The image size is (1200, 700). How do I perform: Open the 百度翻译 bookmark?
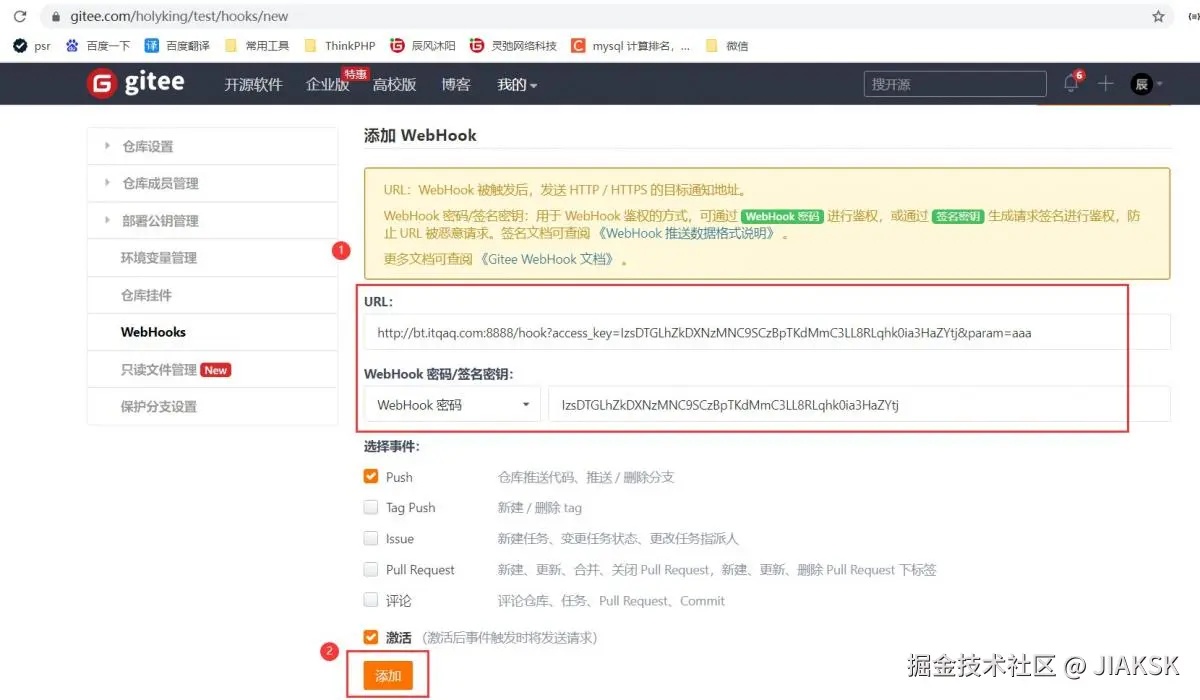178,46
